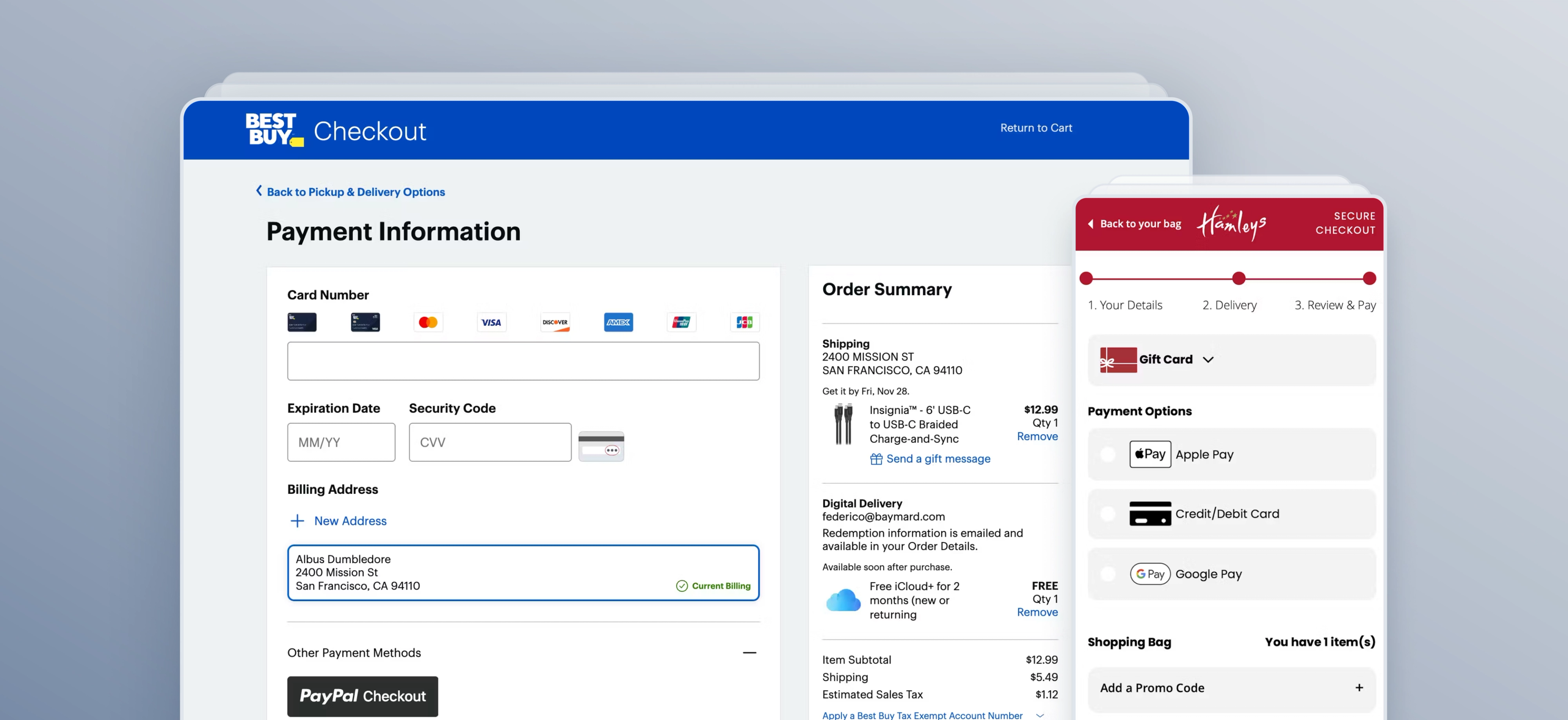
Task: Click the 'Add a Promo Code' label
Action: 1152,688
